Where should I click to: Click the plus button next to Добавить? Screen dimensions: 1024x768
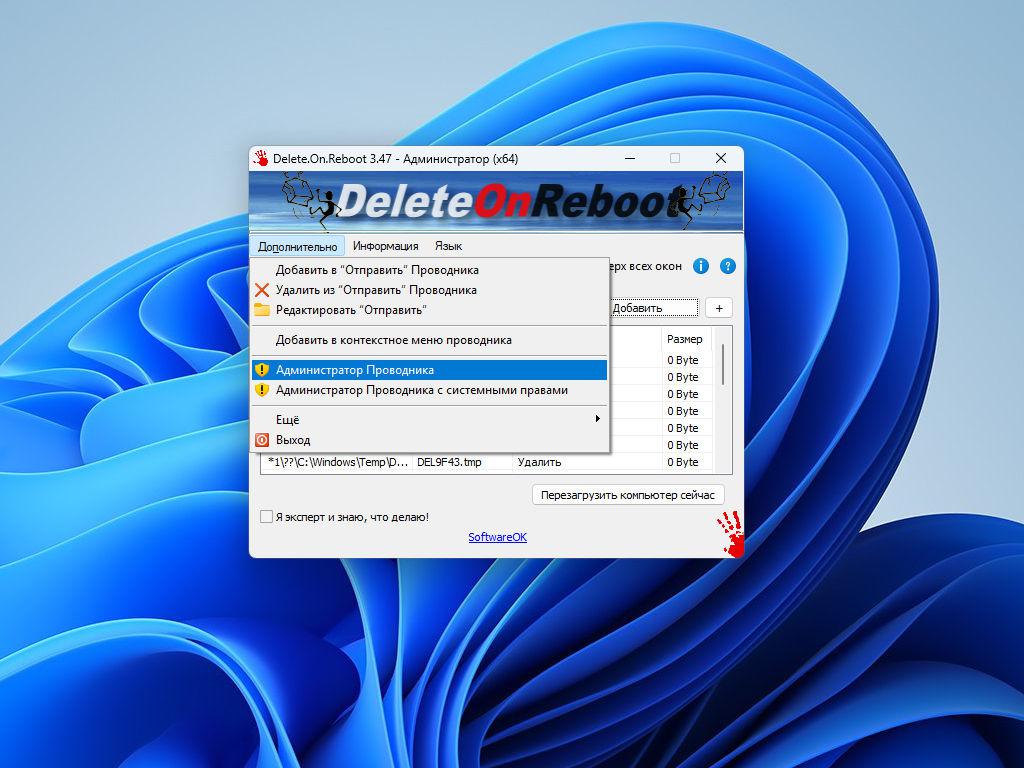click(x=719, y=308)
